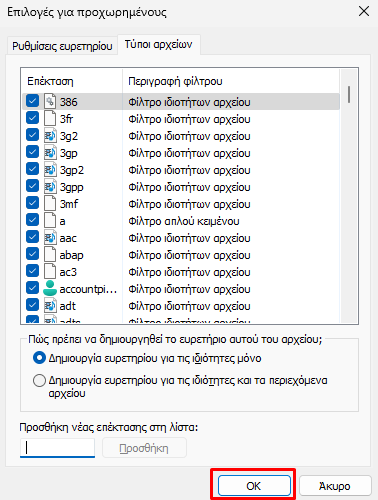Uncheck the 3fr extension checkbox
The height and width of the screenshot is (500, 378).
(32, 118)
